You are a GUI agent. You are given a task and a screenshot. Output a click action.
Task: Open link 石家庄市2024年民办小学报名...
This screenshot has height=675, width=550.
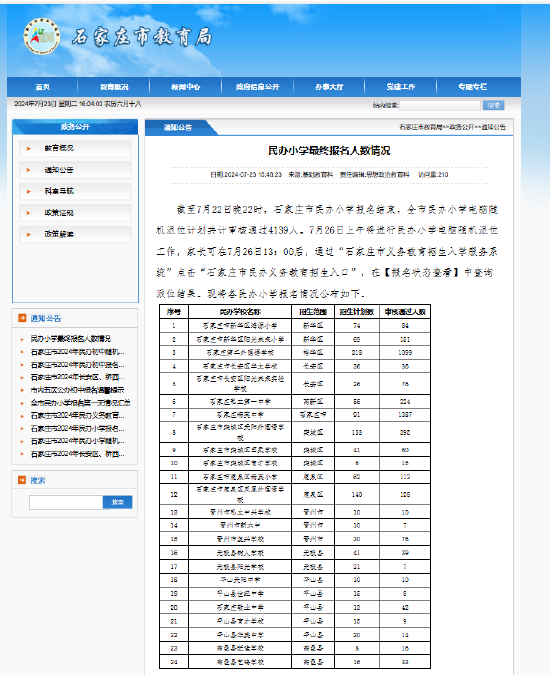point(77,428)
